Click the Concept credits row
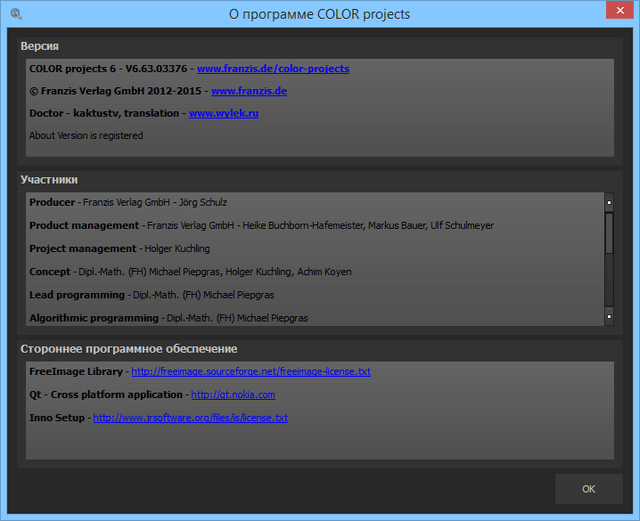 (x=190, y=272)
